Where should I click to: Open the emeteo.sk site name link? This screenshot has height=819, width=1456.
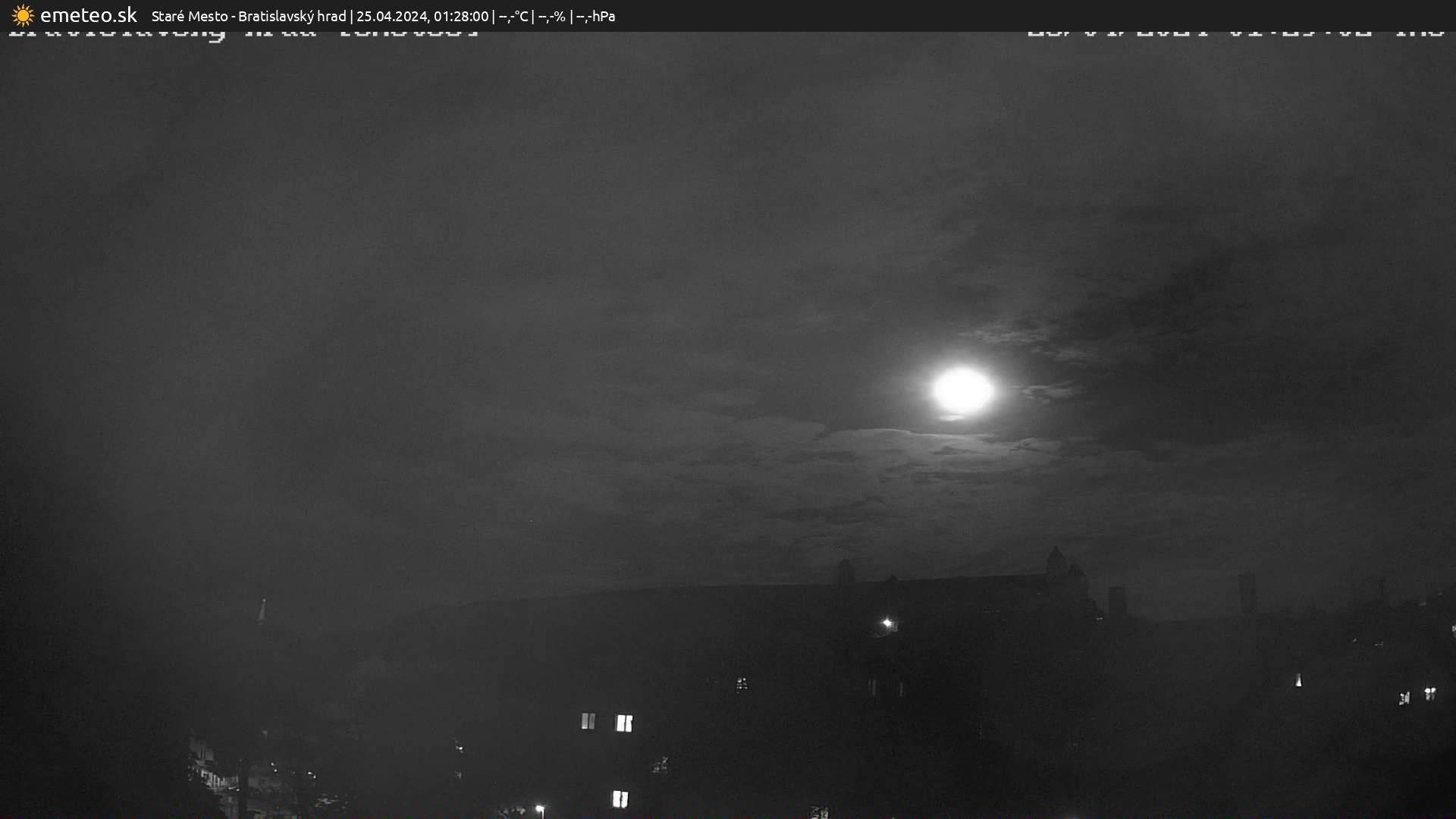pyautogui.click(x=88, y=16)
